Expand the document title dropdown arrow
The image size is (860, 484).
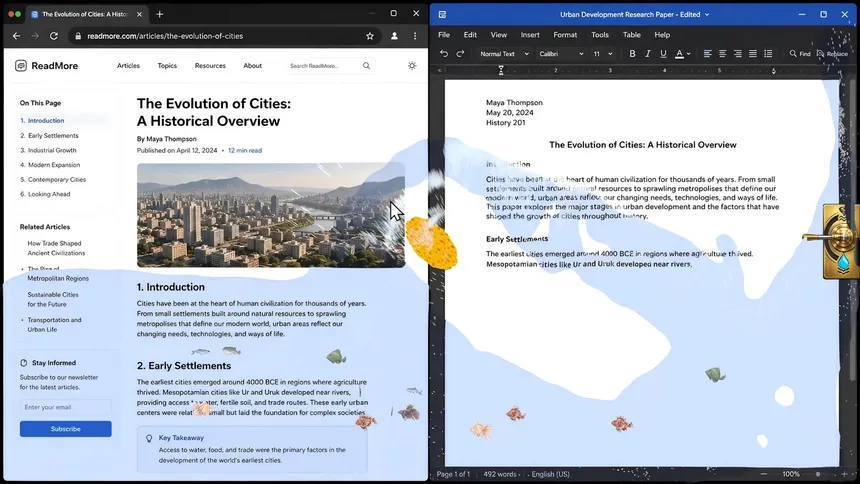(707, 15)
